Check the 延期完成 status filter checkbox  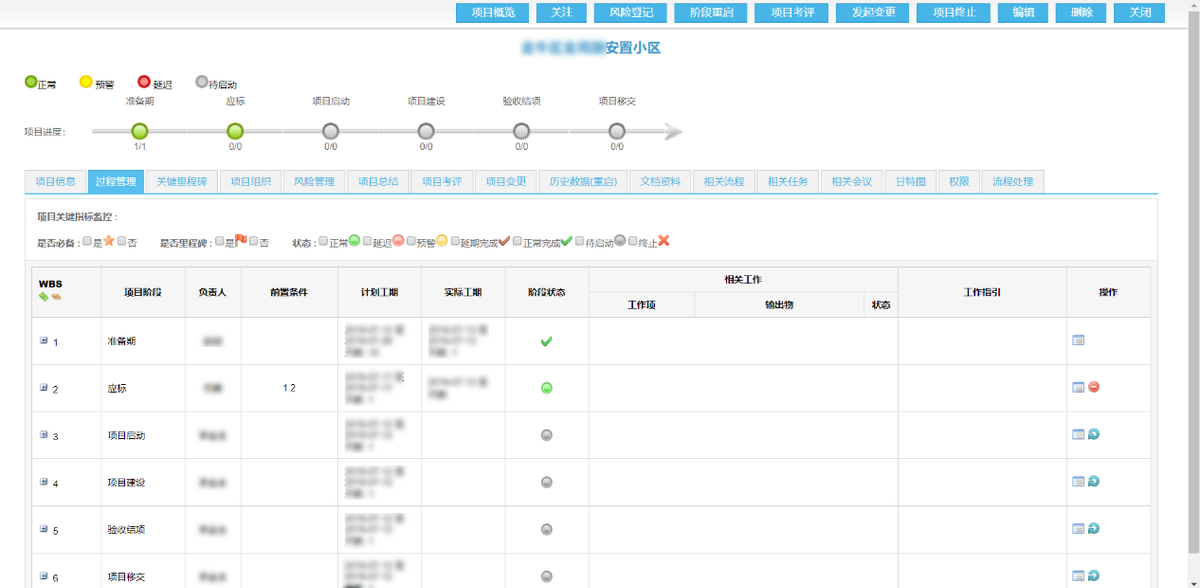click(455, 241)
